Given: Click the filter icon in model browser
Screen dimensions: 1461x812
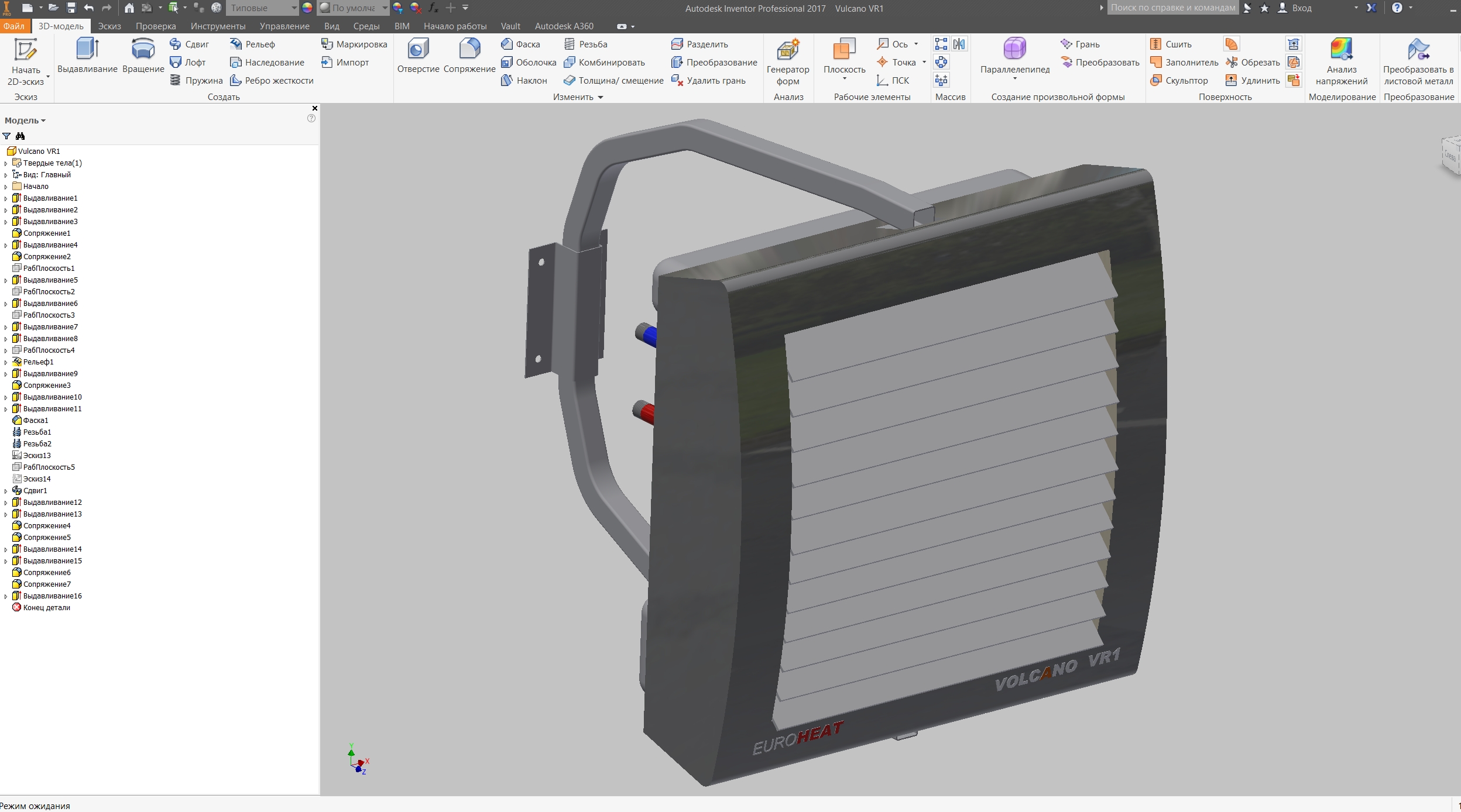Looking at the screenshot, I should click(6, 136).
